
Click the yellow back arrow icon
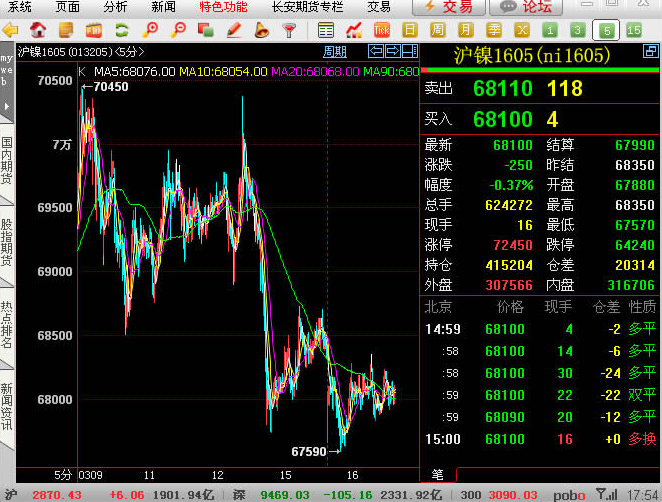point(11,30)
